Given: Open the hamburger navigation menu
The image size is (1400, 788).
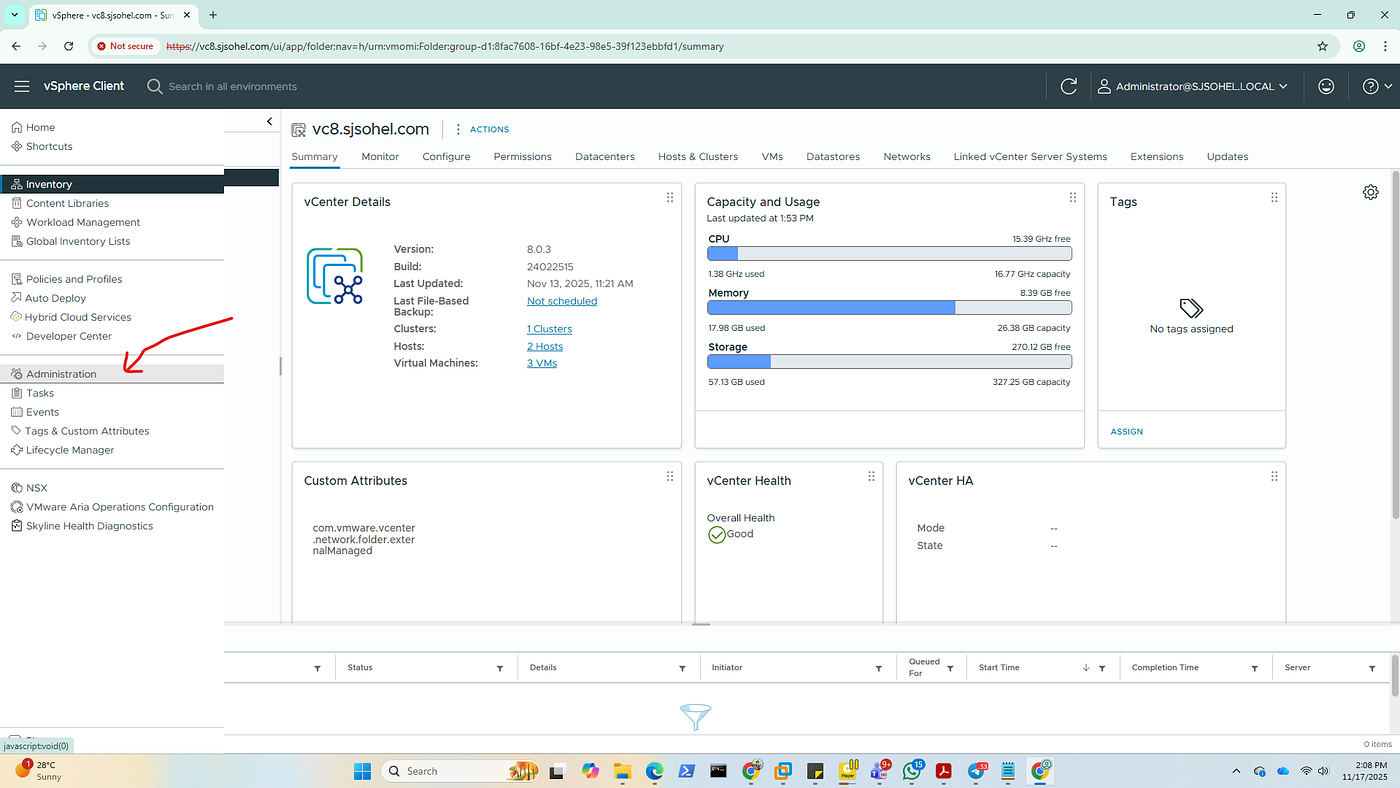Looking at the screenshot, I should point(21,86).
